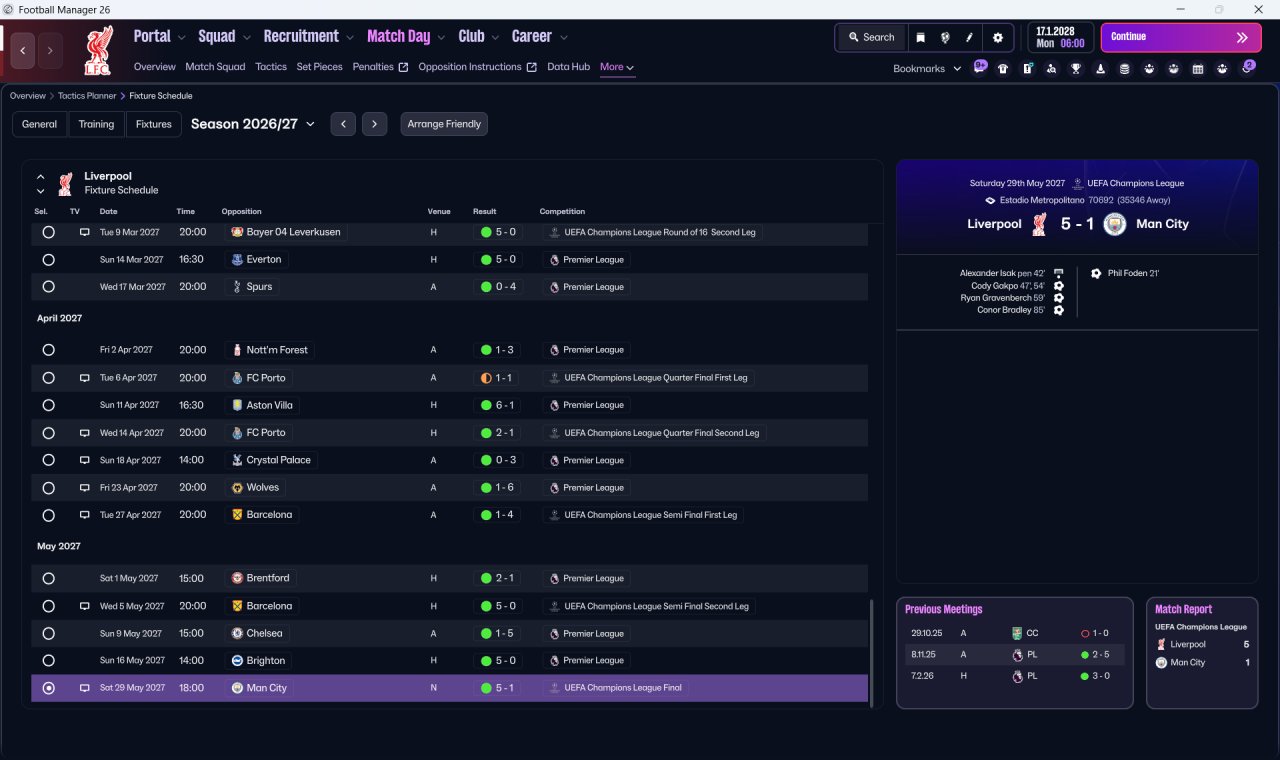
Task: Expand the Club menu dropdown
Action: 494,37
